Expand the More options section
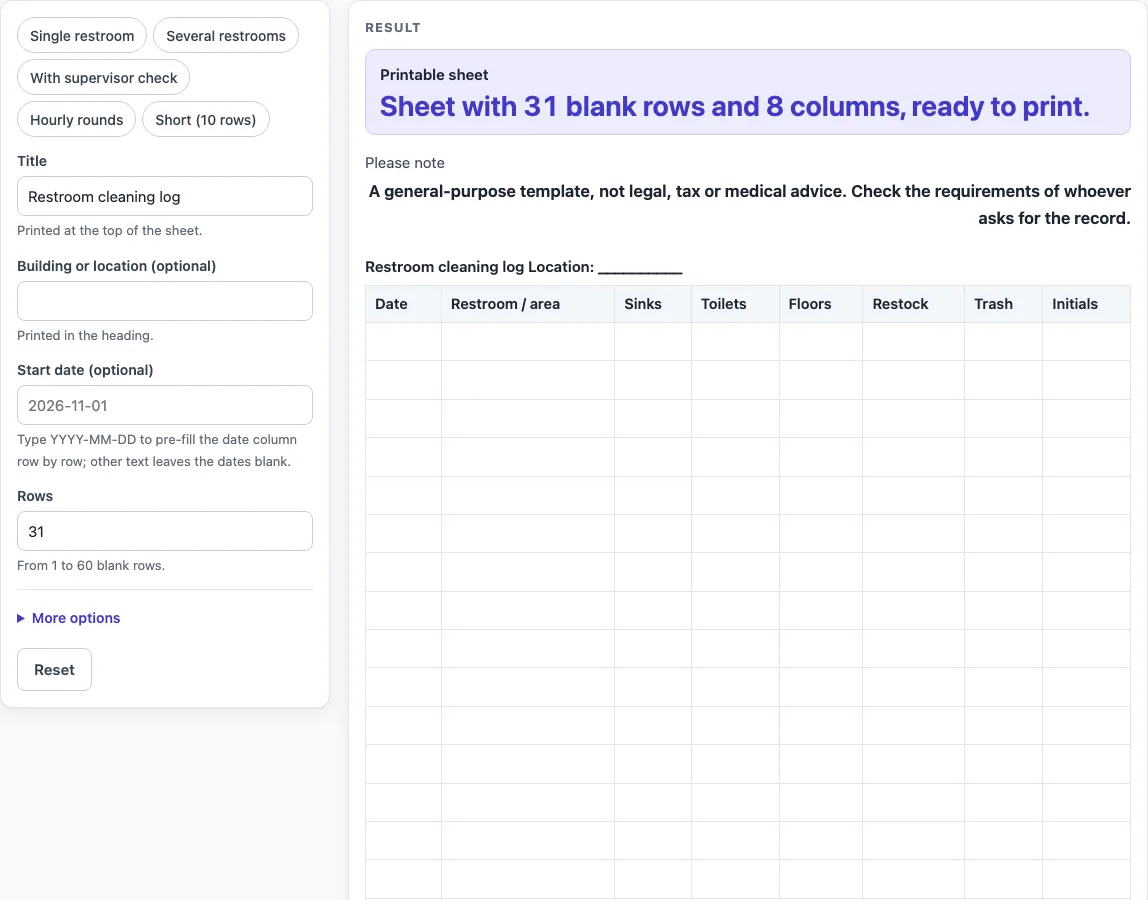Screen dimensions: 1148x900 pos(68,618)
